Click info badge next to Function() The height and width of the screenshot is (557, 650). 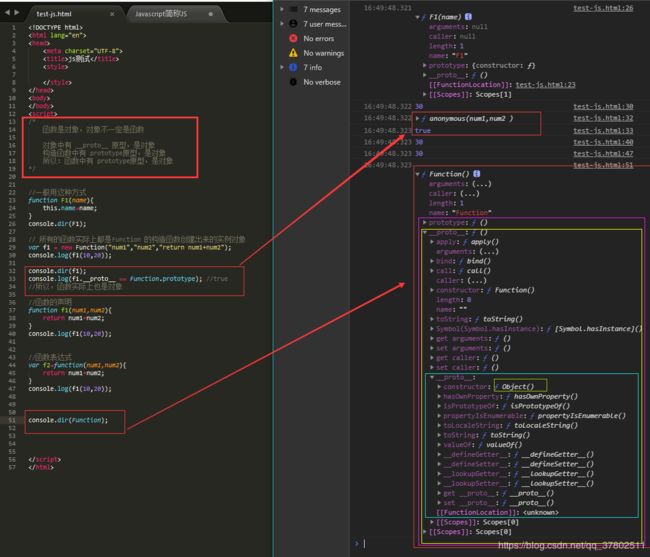pos(477,174)
